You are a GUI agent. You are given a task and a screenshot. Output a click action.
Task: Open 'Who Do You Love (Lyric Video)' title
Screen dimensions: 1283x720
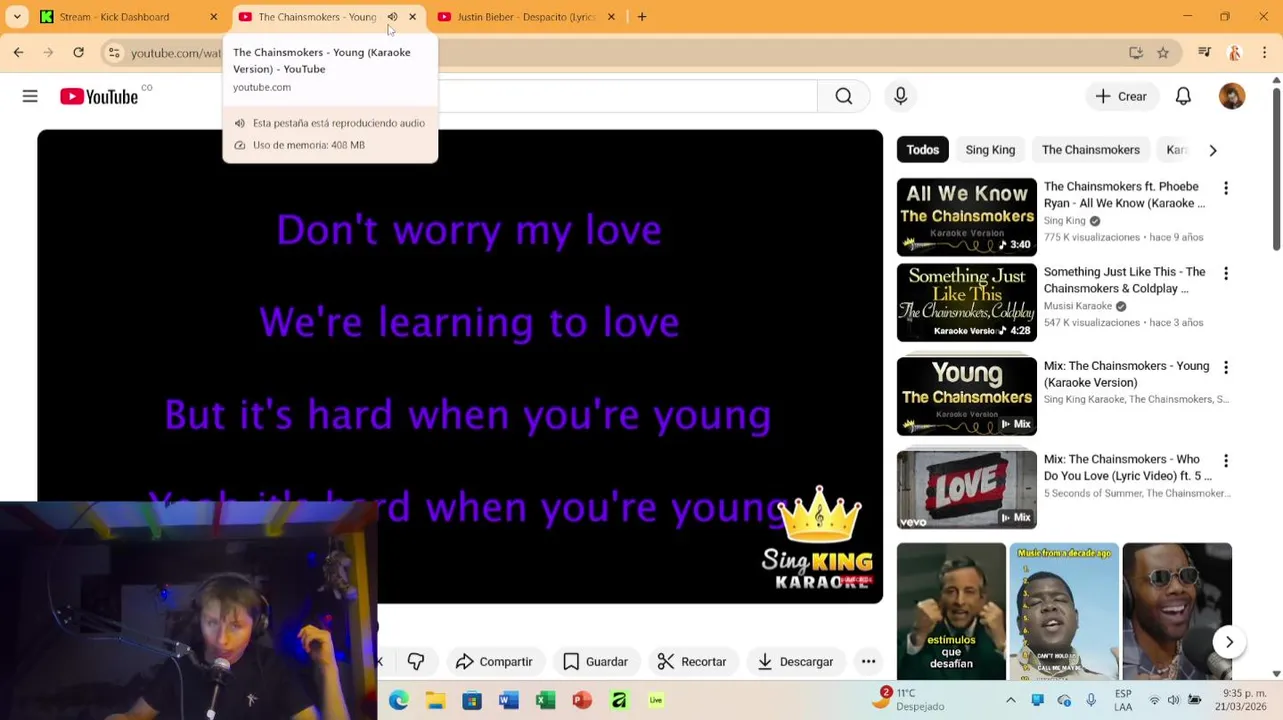click(1127, 467)
